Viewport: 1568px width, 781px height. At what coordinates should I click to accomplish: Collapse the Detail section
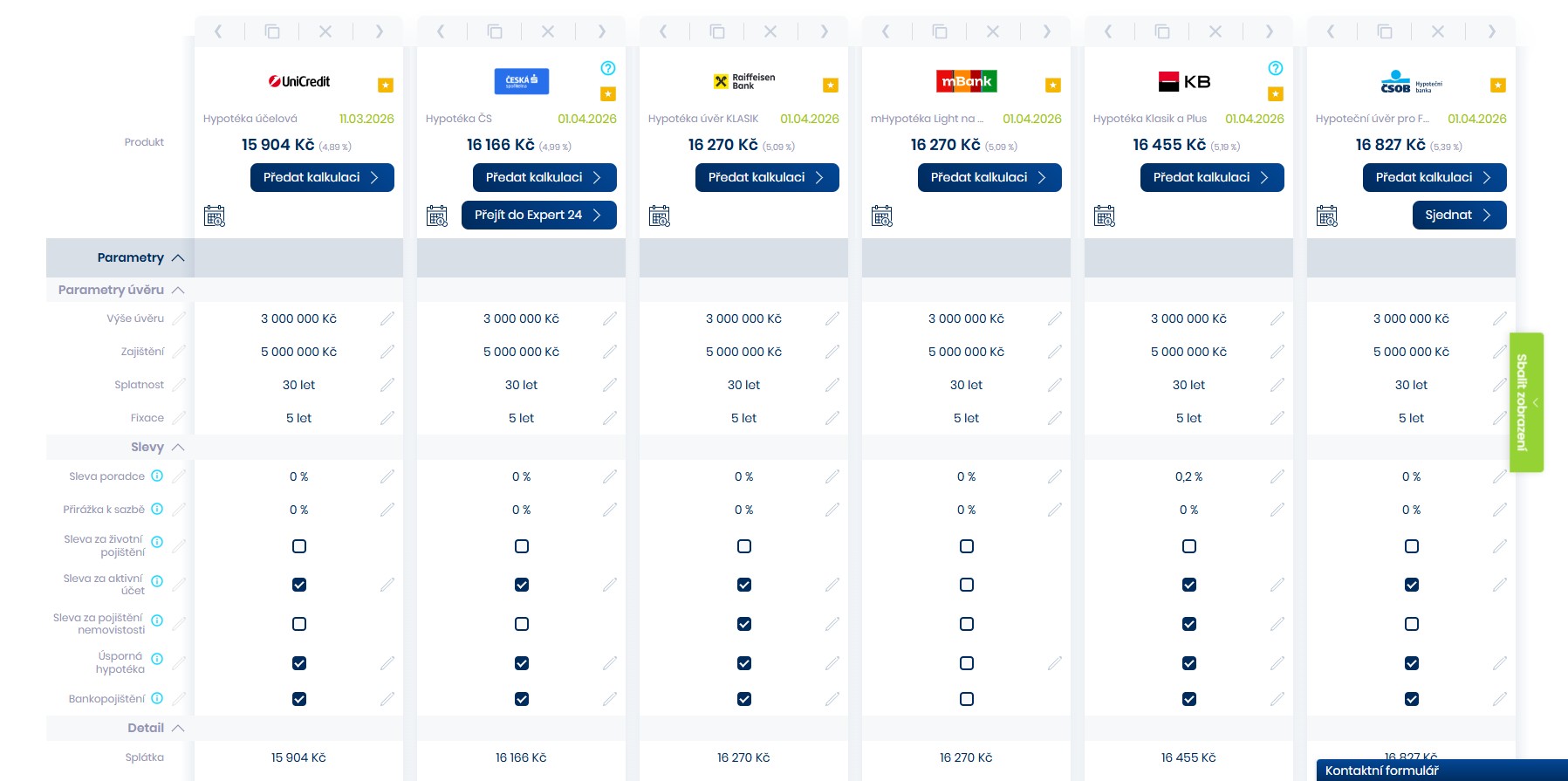[x=178, y=729]
